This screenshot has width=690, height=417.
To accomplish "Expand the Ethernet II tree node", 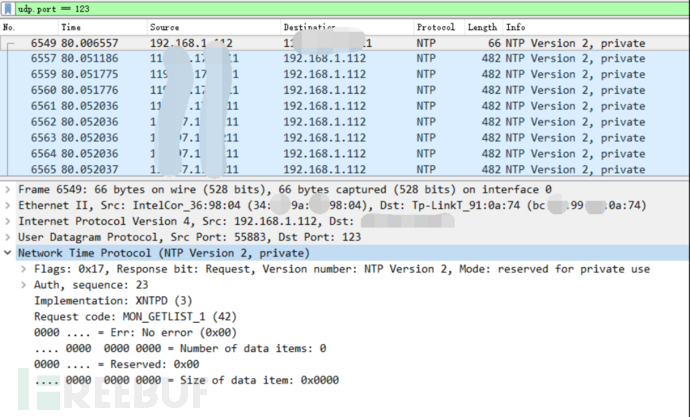I will tap(7, 205).
